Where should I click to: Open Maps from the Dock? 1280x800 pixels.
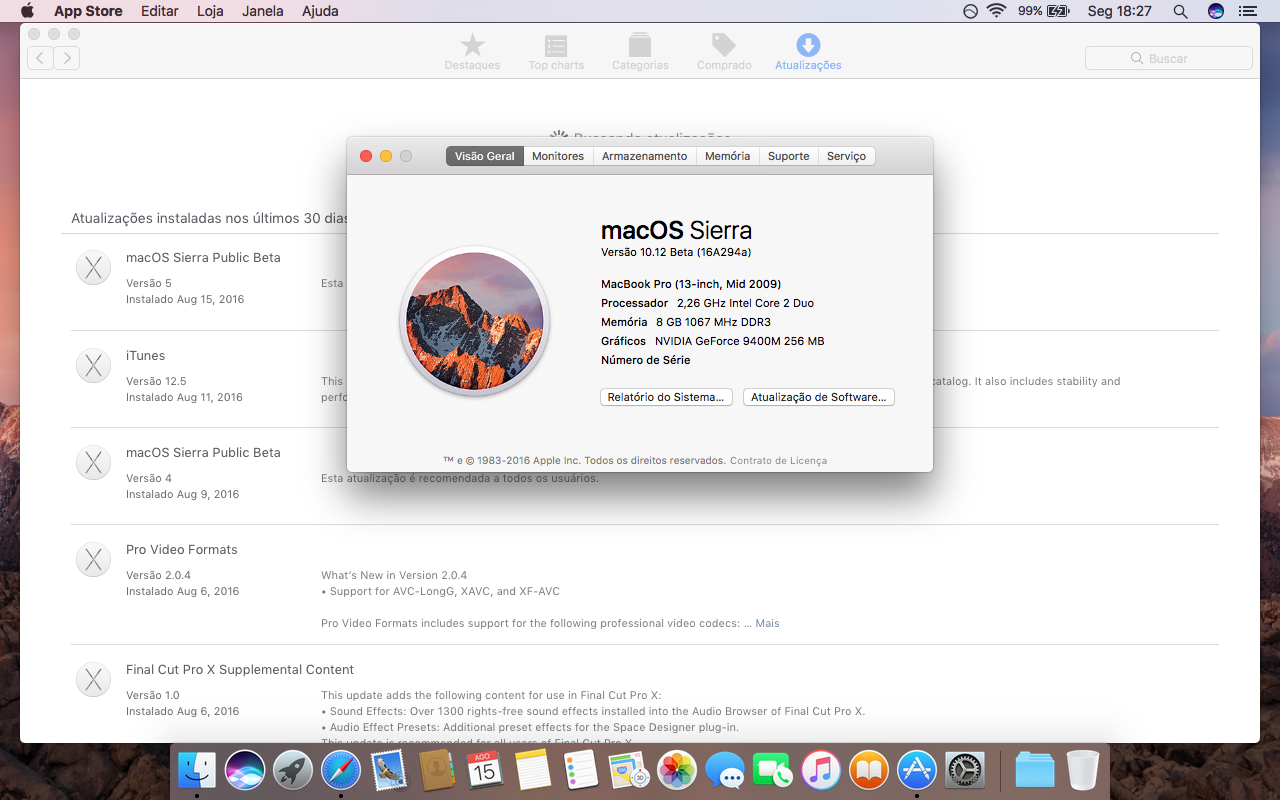629,770
